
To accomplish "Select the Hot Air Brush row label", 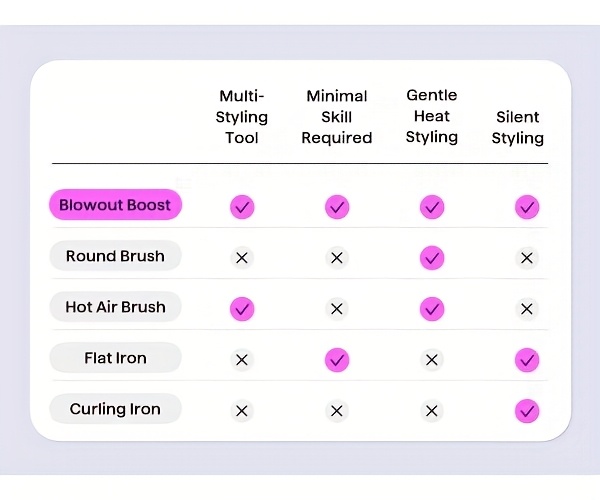I will [x=115, y=307].
